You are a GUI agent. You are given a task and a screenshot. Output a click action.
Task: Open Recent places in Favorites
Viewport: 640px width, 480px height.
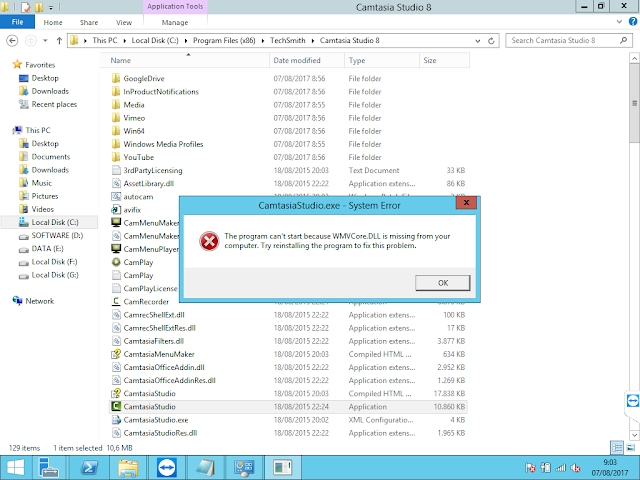(x=54, y=104)
